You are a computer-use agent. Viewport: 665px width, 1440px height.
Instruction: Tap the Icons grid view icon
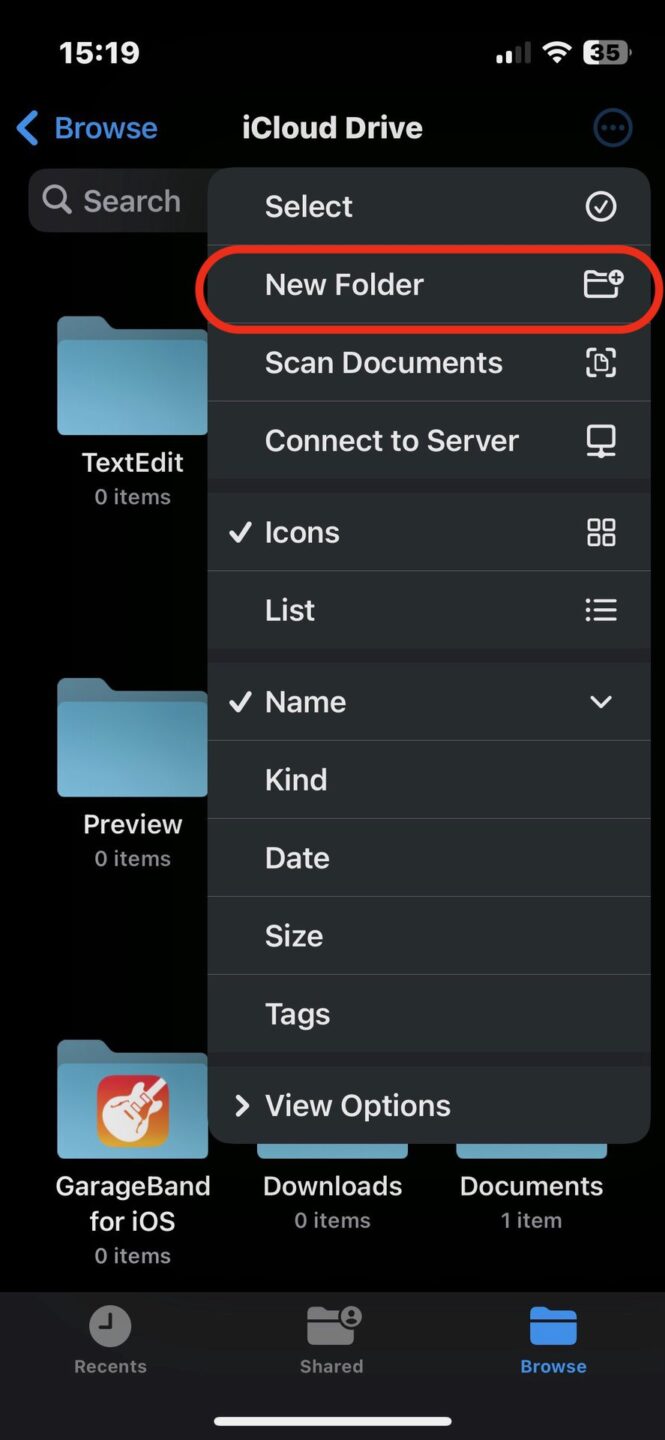[600, 533]
